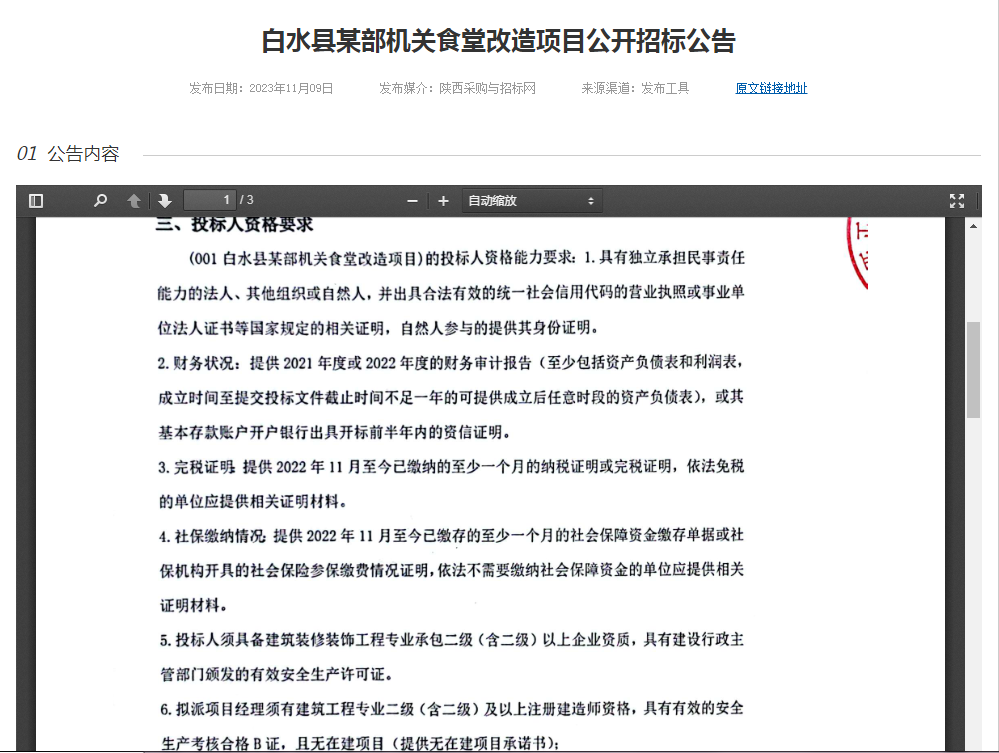The height and width of the screenshot is (753, 999).
Task: Click the line starting 4. 社保缴纳情况
Action: pyautogui.click(x=451, y=536)
